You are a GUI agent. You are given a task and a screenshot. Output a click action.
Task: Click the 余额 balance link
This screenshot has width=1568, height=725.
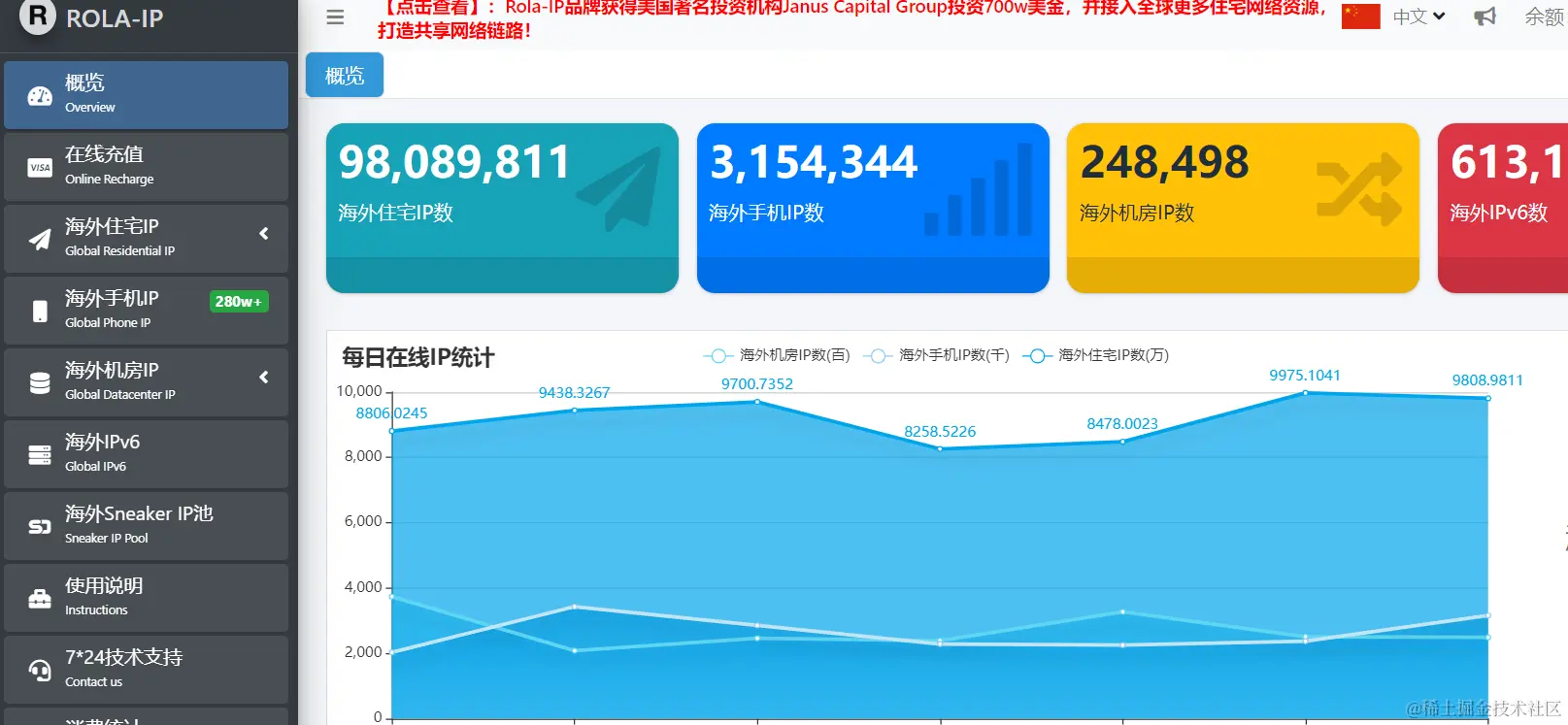click(x=1546, y=16)
